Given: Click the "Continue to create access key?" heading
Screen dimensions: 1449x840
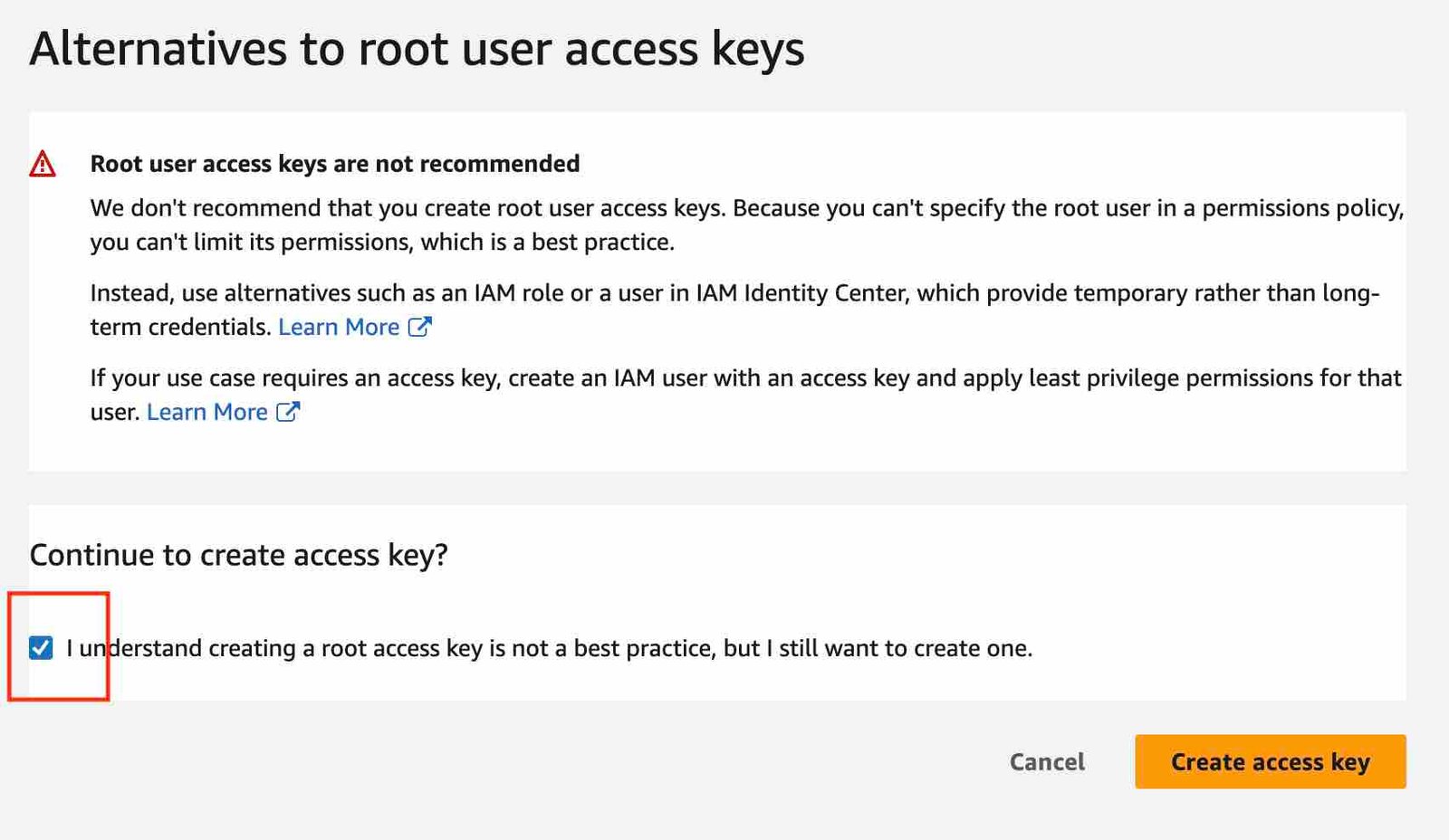Looking at the screenshot, I should (x=239, y=555).
